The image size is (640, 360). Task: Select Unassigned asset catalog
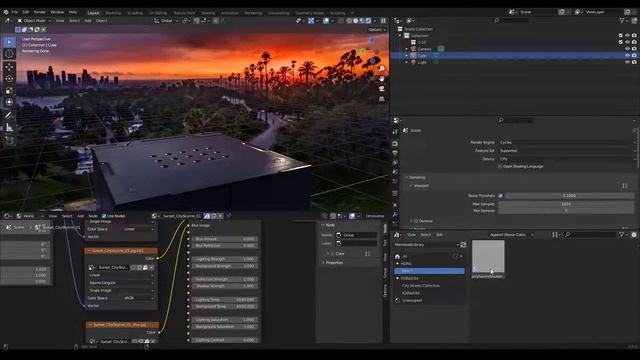(x=412, y=300)
